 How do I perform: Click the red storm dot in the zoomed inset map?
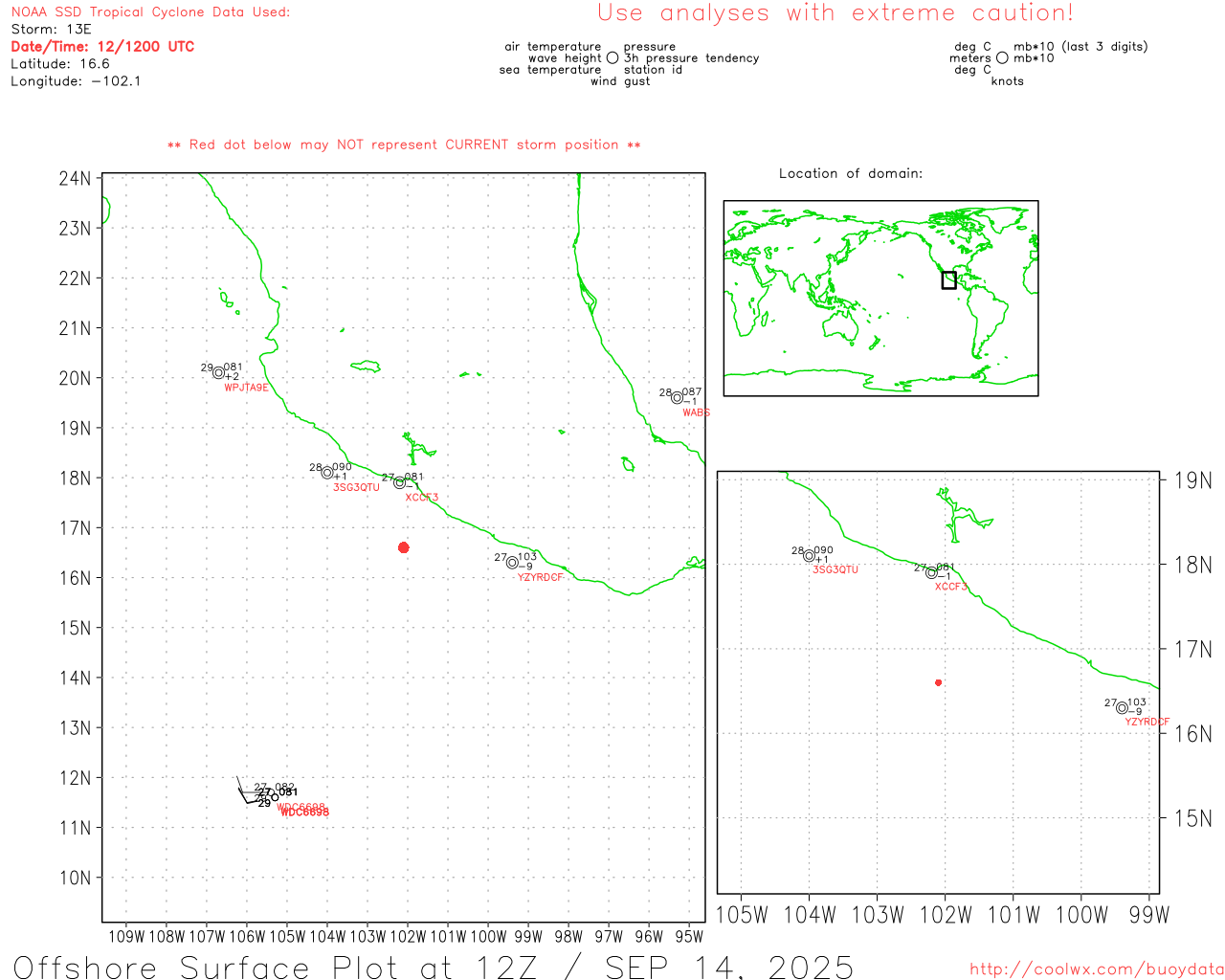(x=938, y=682)
